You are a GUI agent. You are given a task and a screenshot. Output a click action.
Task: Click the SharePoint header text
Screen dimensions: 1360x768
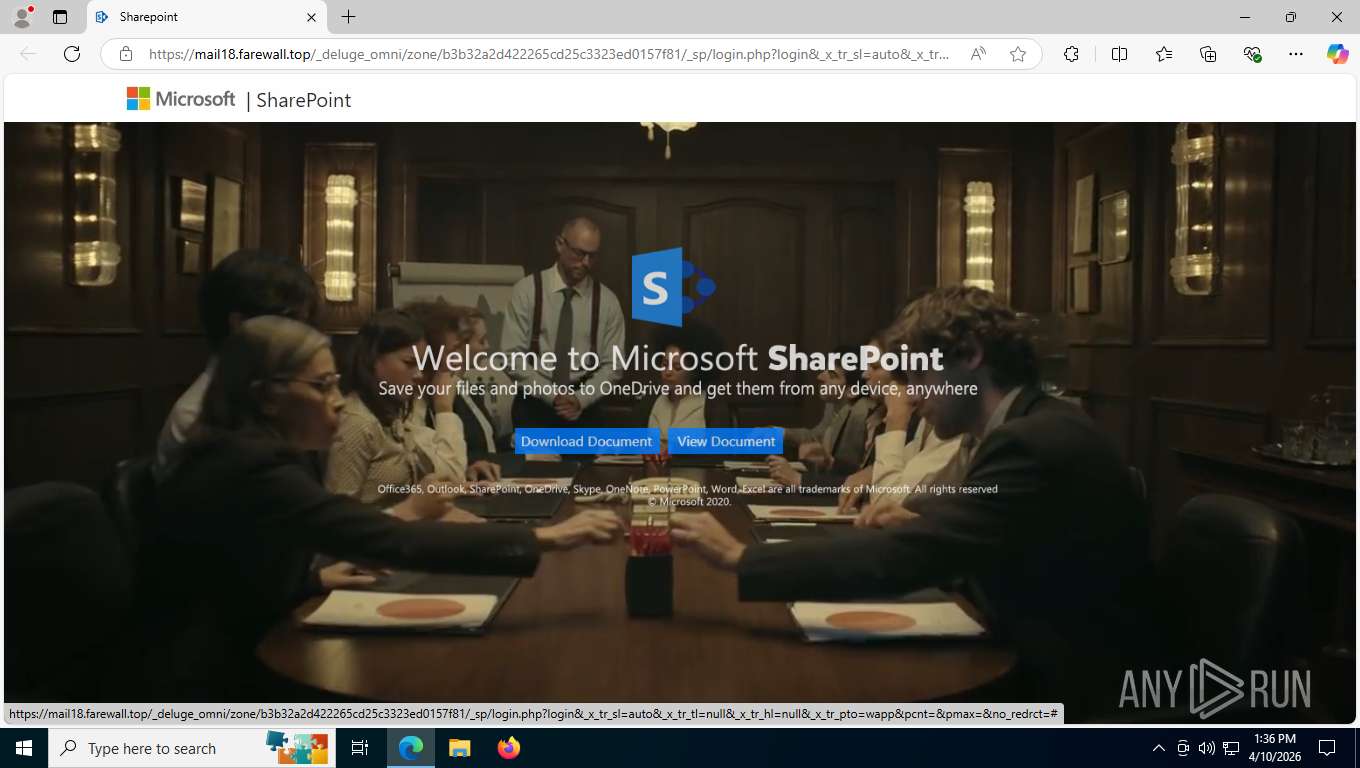point(304,100)
